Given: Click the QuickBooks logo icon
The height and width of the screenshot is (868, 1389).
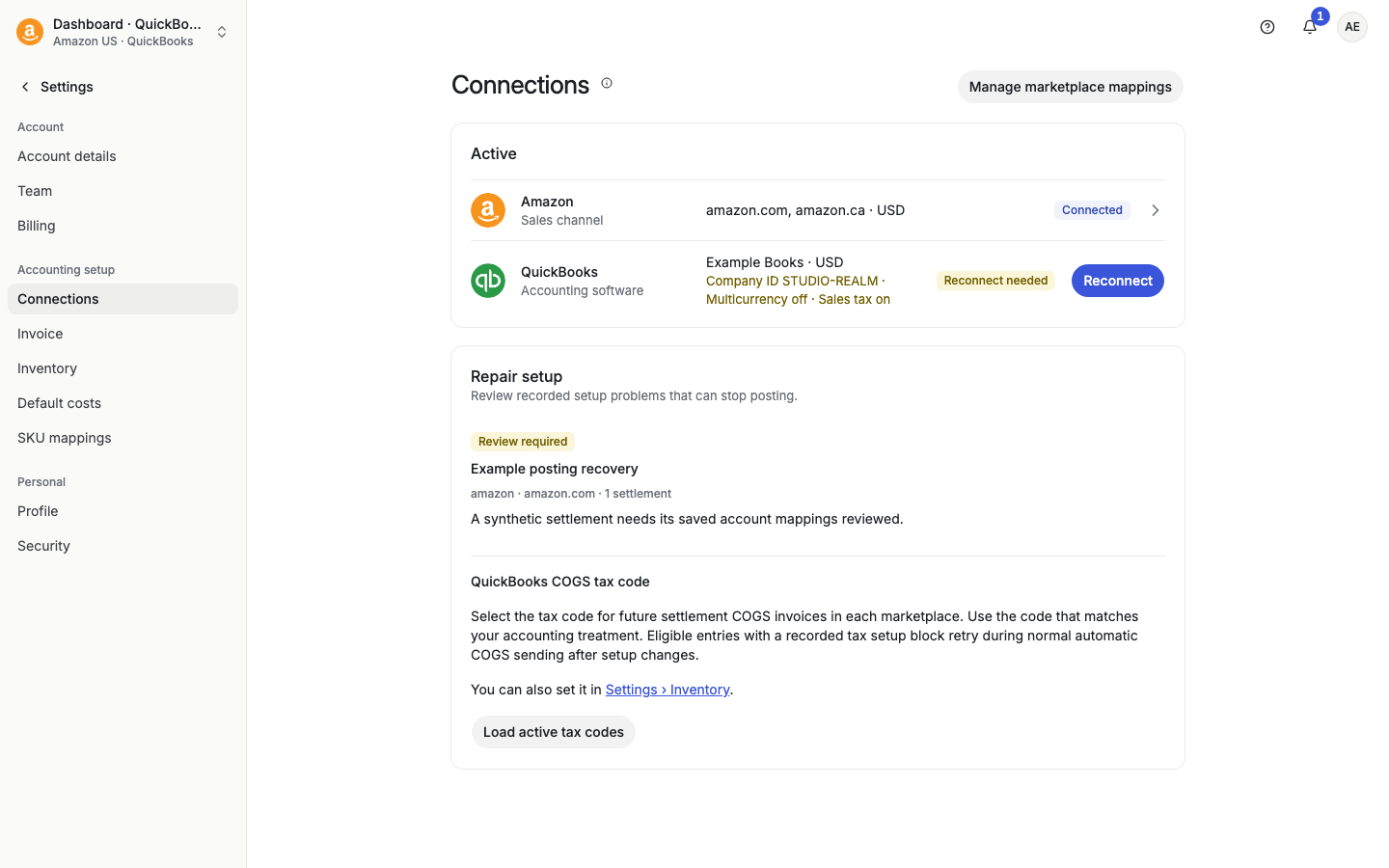Looking at the screenshot, I should point(488,281).
